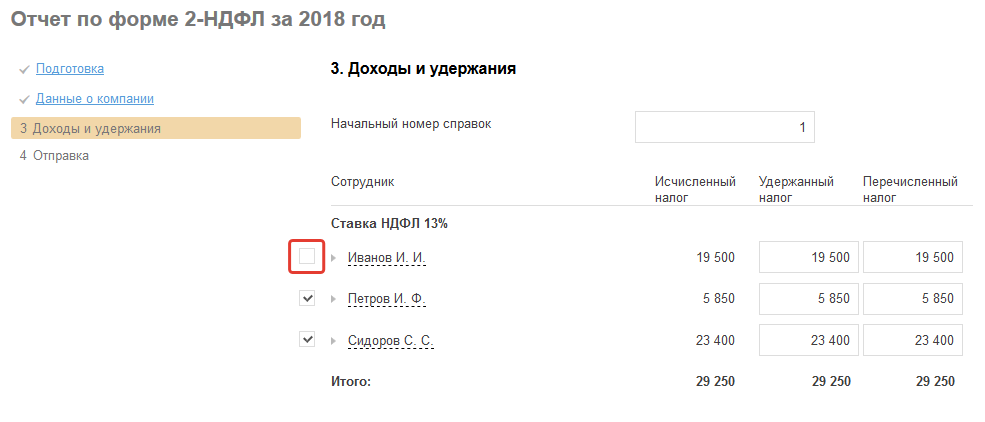Open the Данные о компании step link
The height and width of the screenshot is (422, 985).
[95, 99]
